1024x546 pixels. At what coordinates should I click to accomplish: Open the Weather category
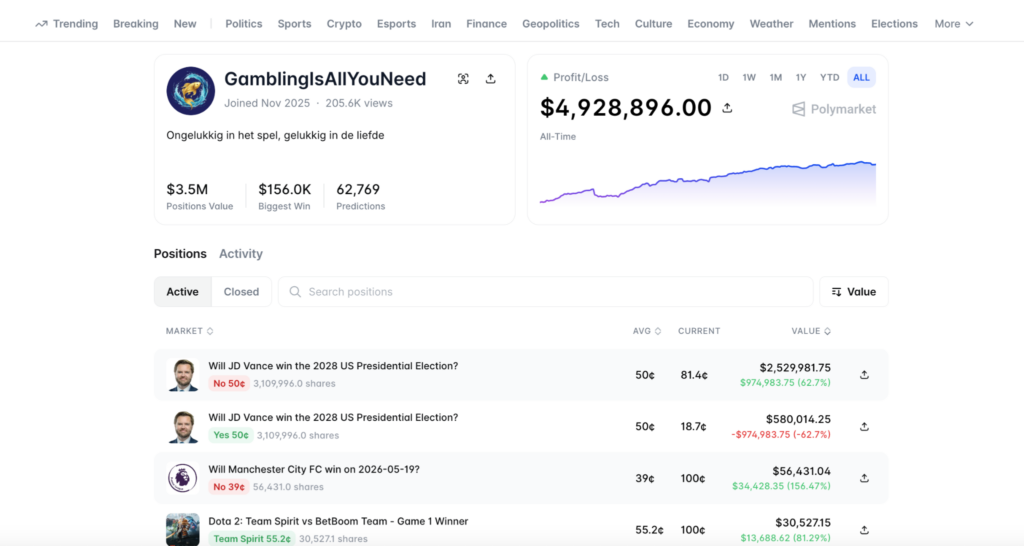coord(771,24)
